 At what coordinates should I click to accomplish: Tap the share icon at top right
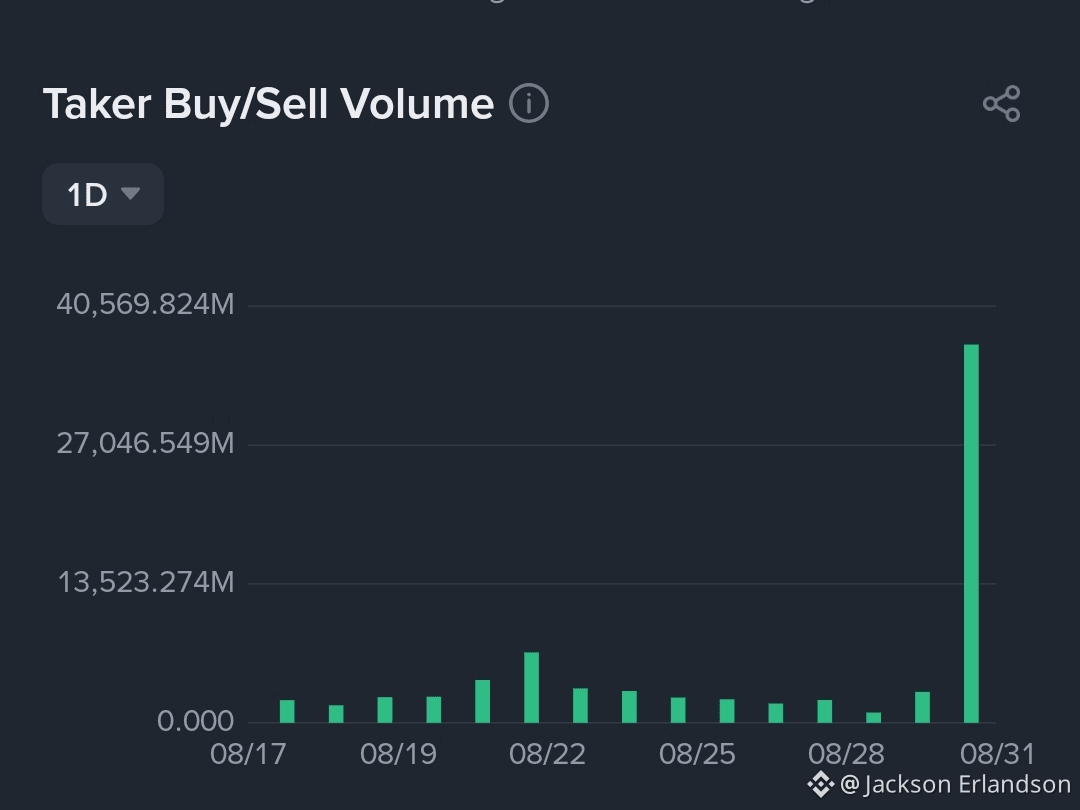[x=1001, y=104]
